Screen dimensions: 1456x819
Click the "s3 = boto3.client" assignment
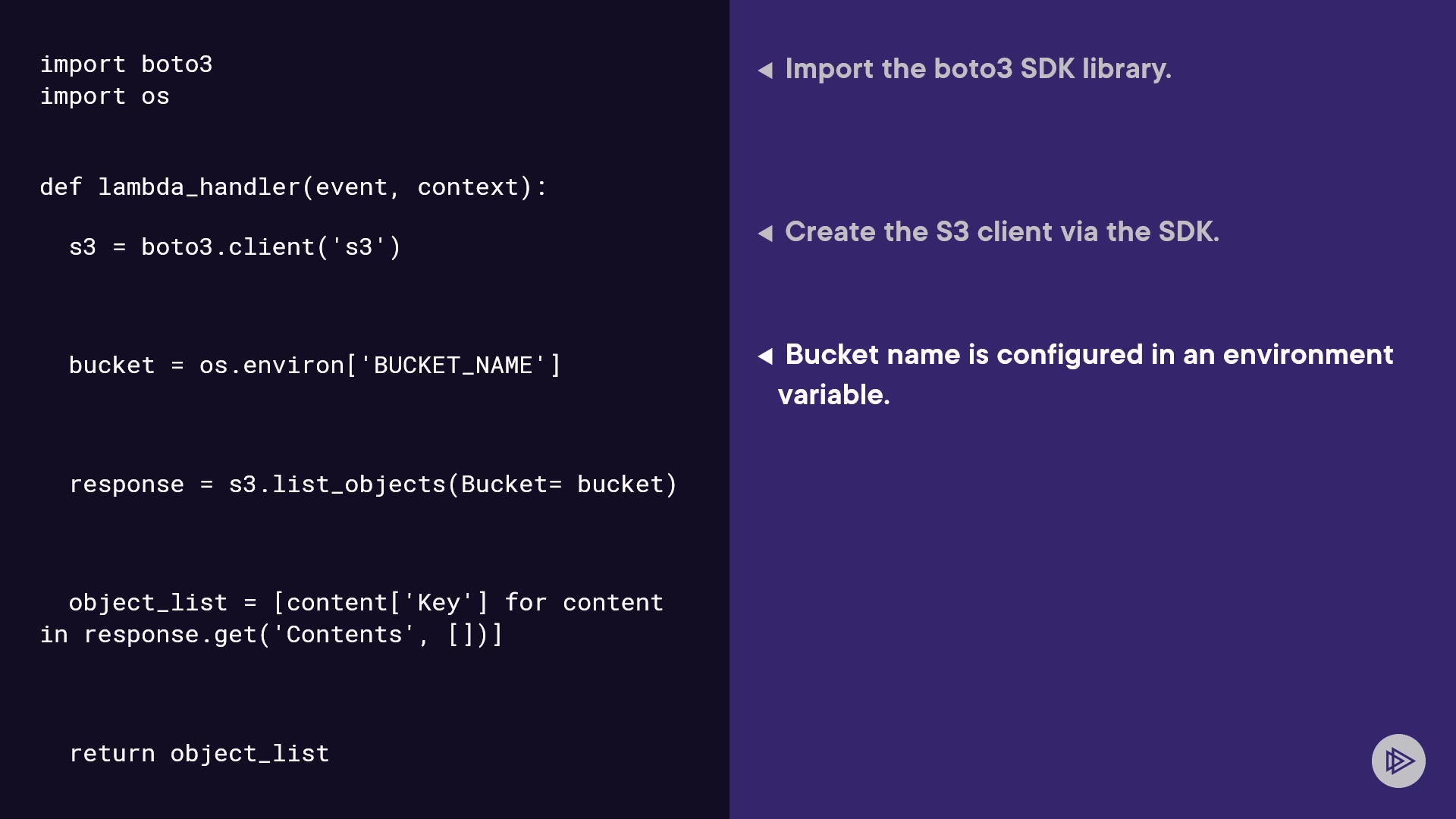[234, 247]
